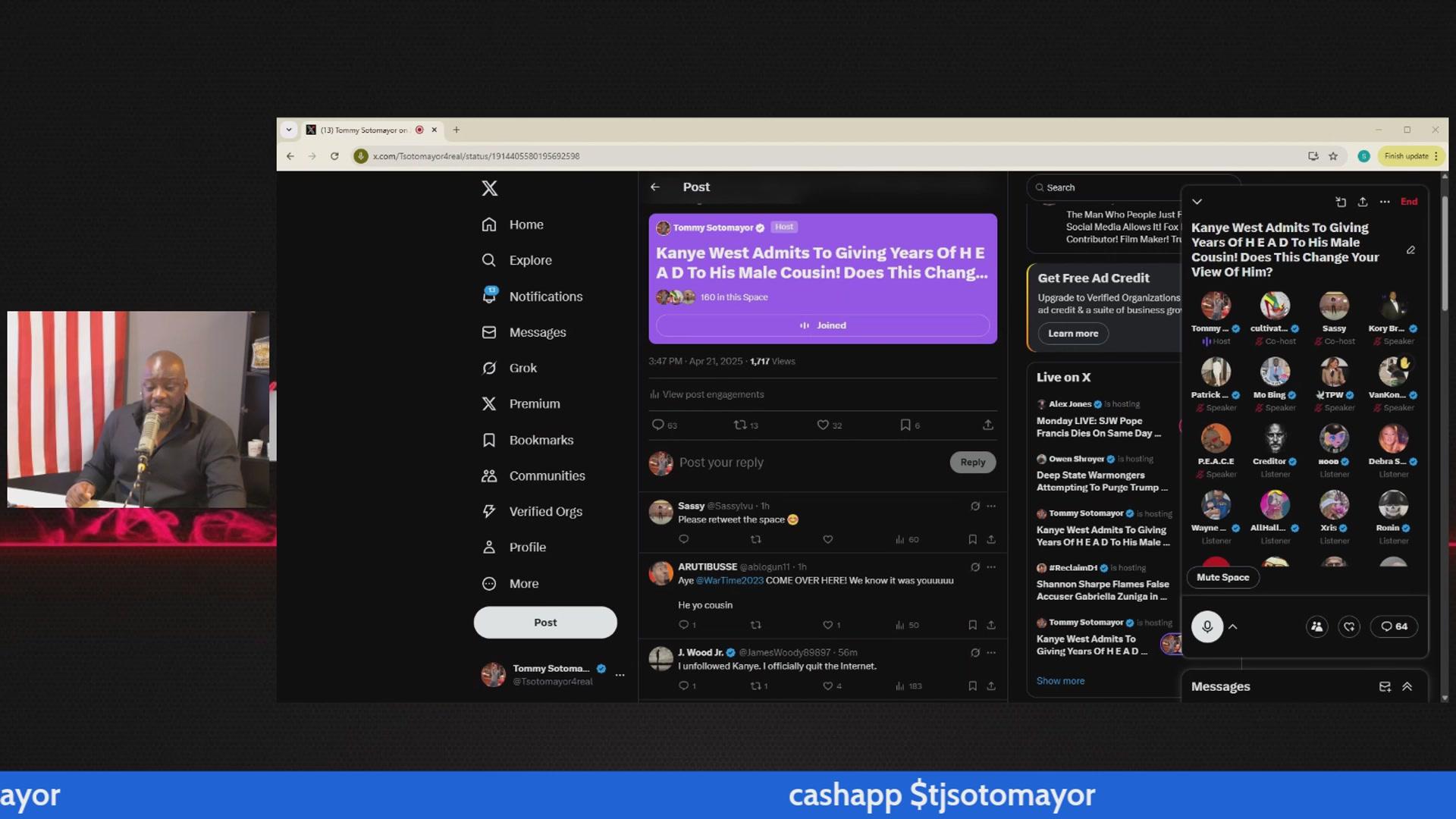
Task: Click the white Post button
Action: [x=545, y=622]
